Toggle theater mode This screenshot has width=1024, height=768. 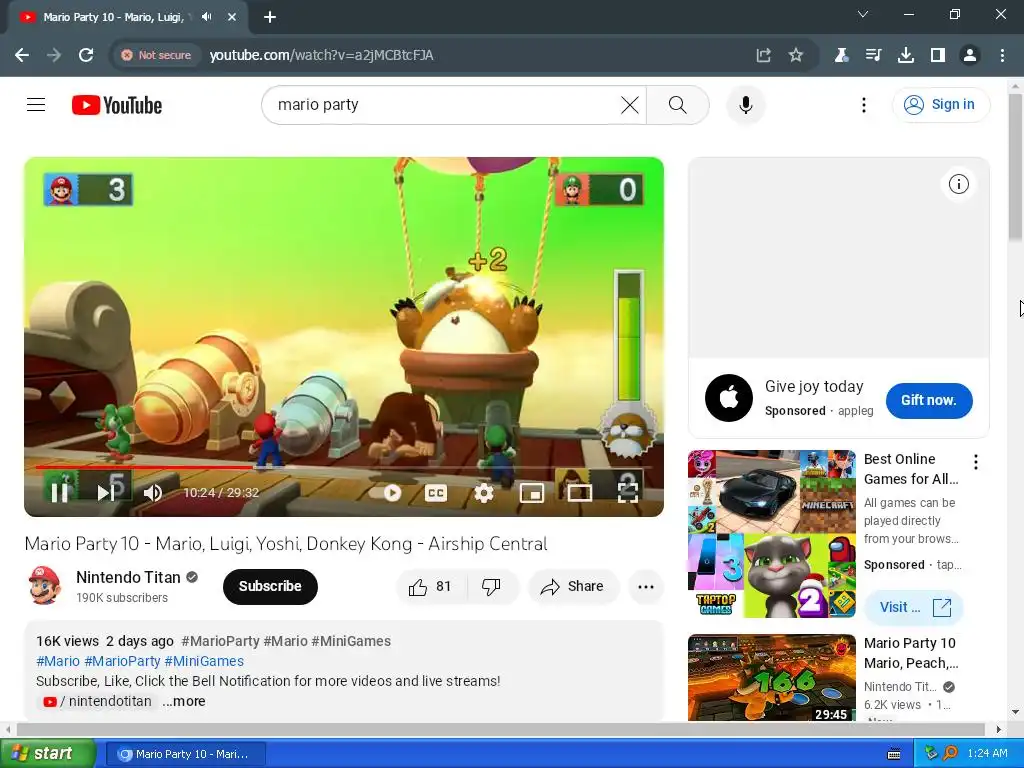point(579,492)
